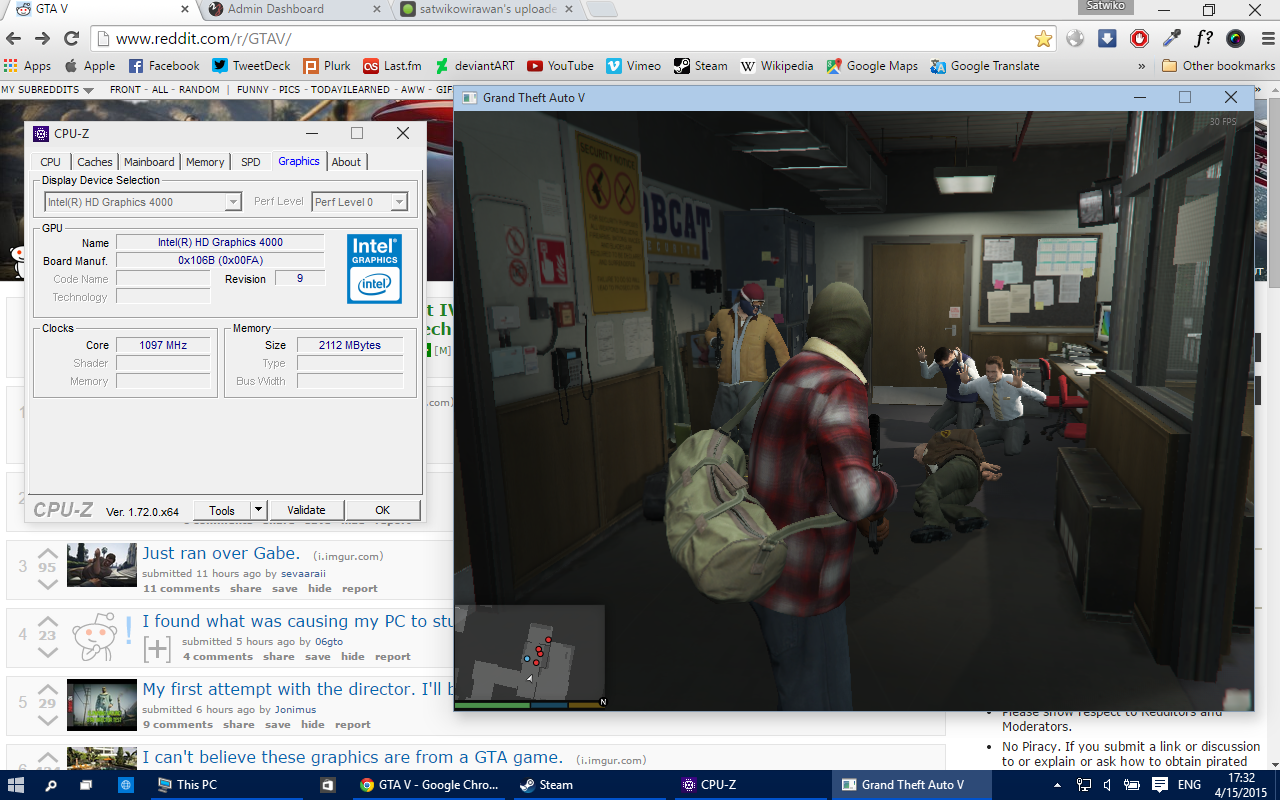The width and height of the screenshot is (1280, 800).
Task: Open the Caches tab in CPU-Z
Action: click(x=95, y=162)
